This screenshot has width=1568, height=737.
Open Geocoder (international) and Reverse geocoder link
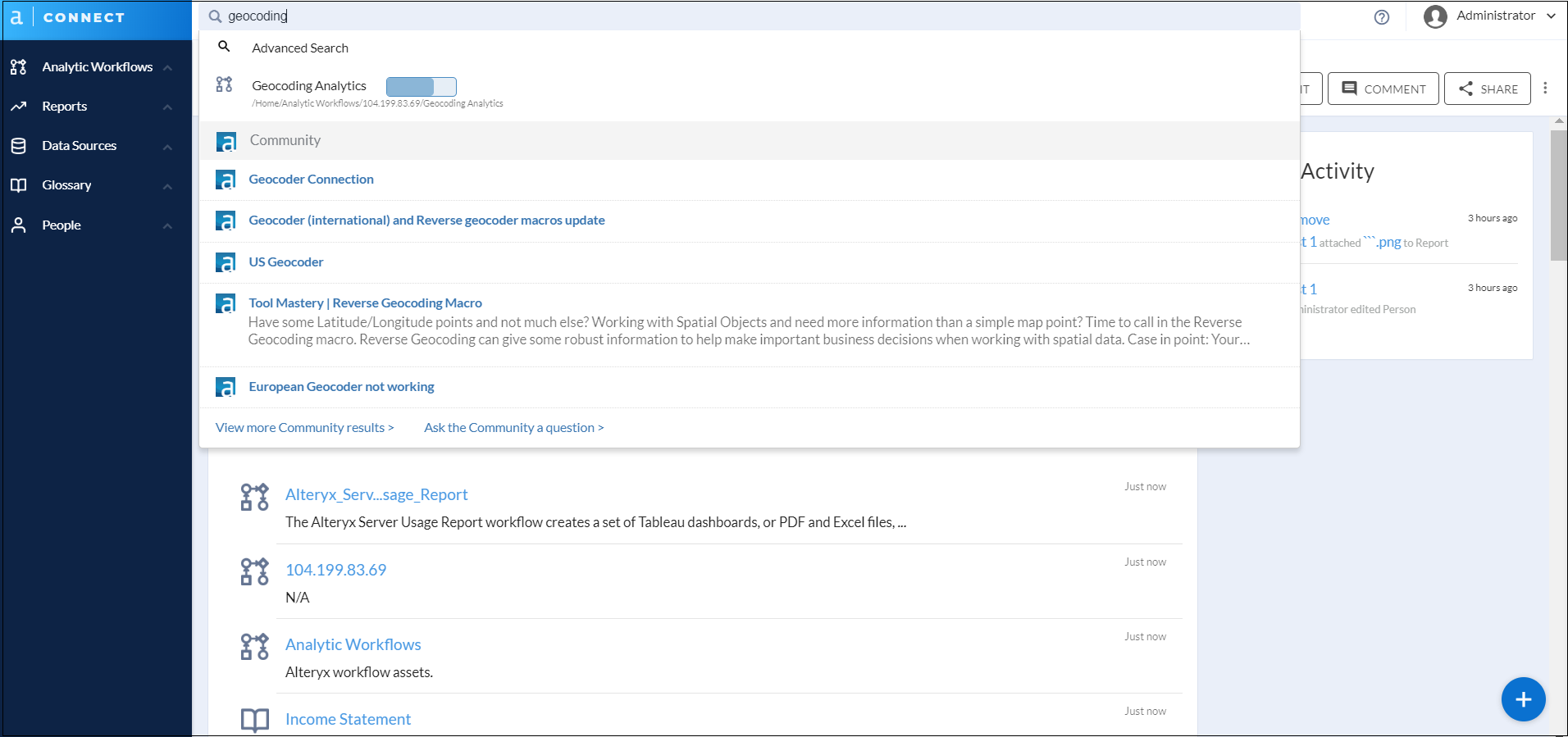426,221
